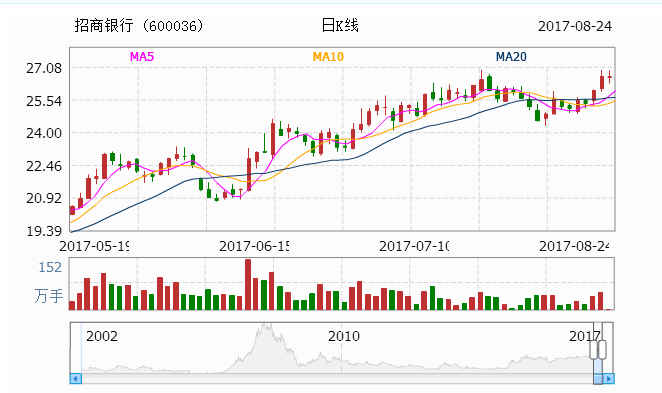Click the 22.46 price axis label

(44, 166)
